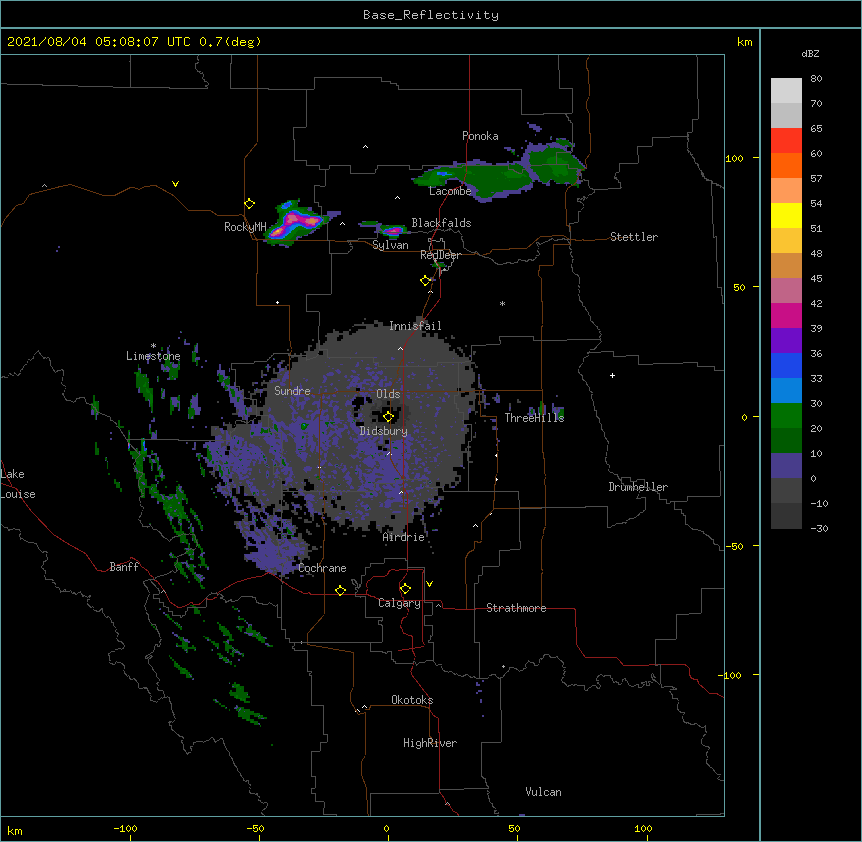Click the Lake Louise label
Image resolution: width=862 pixels, height=842 pixels.
pyautogui.click(x=18, y=484)
